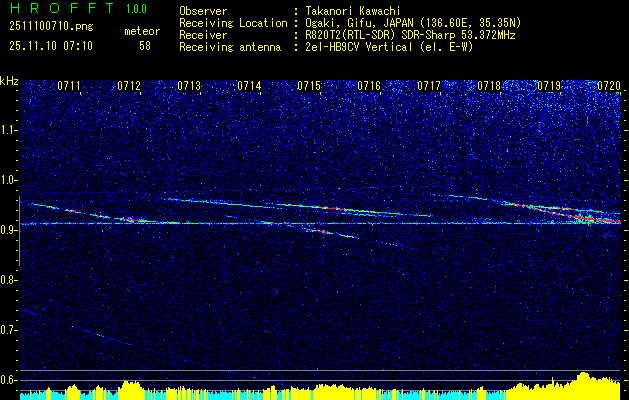Click the 0714 time tick label
This screenshot has width=629, height=400.
coord(249,87)
